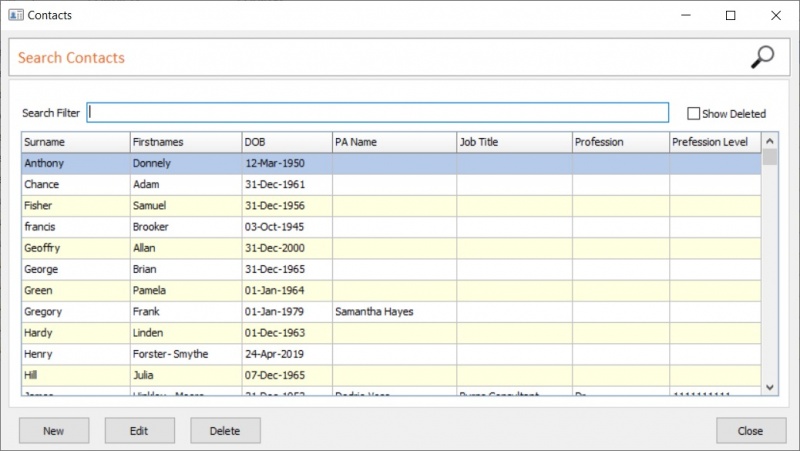
Task: Click the magnifying glass search icon
Action: 762,57
